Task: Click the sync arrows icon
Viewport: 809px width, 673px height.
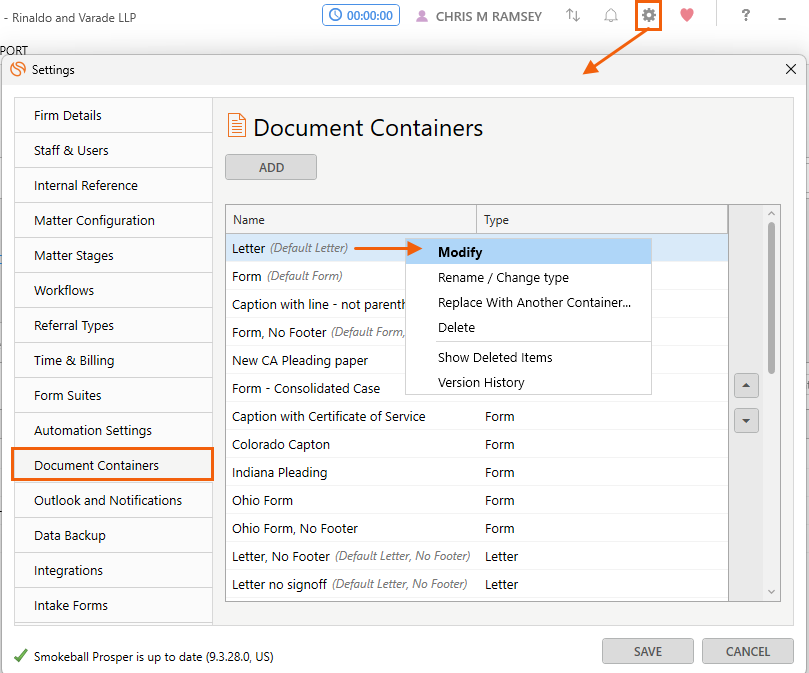Action: (573, 15)
